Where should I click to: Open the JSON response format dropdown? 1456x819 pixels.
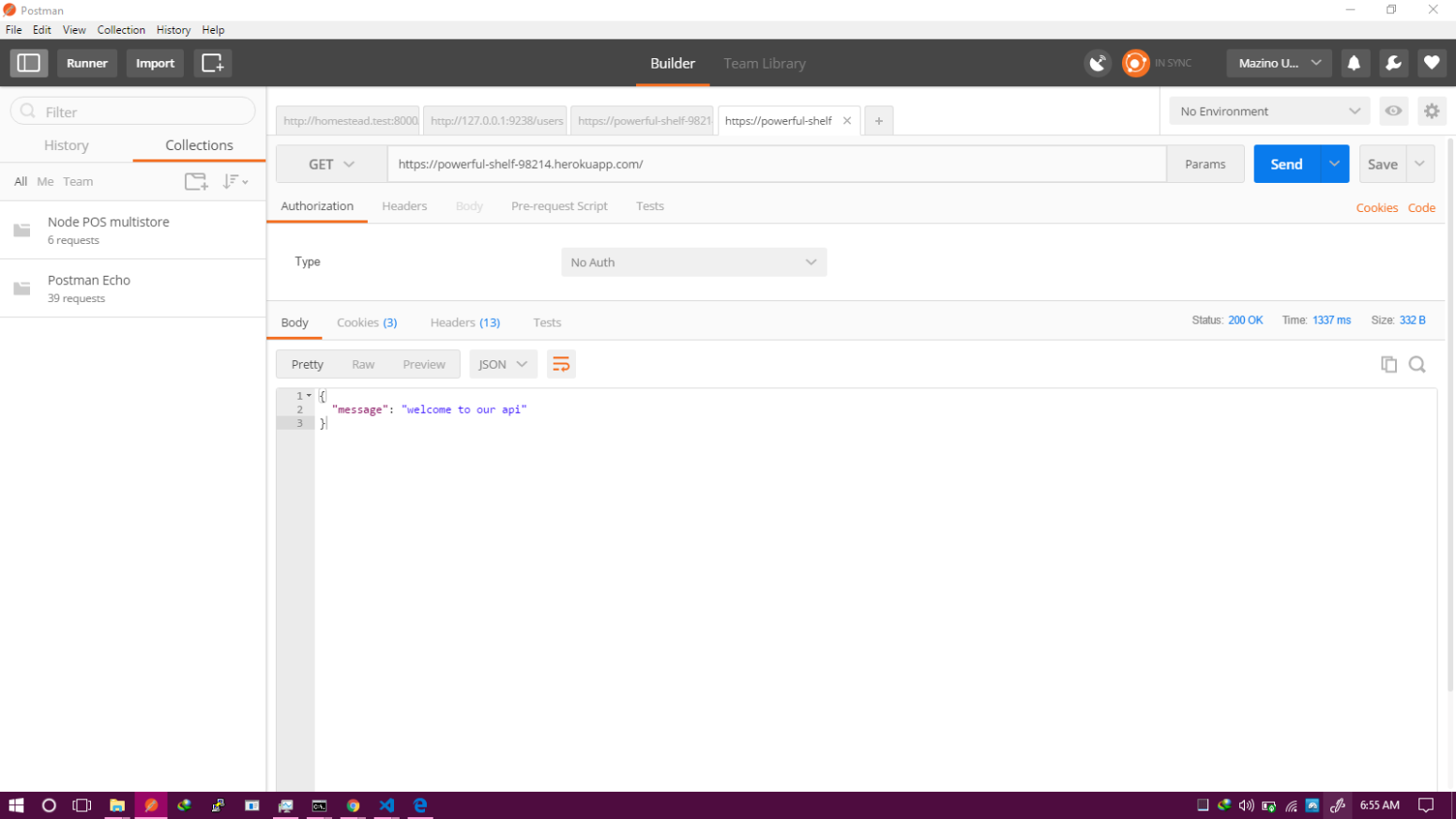coord(503,364)
